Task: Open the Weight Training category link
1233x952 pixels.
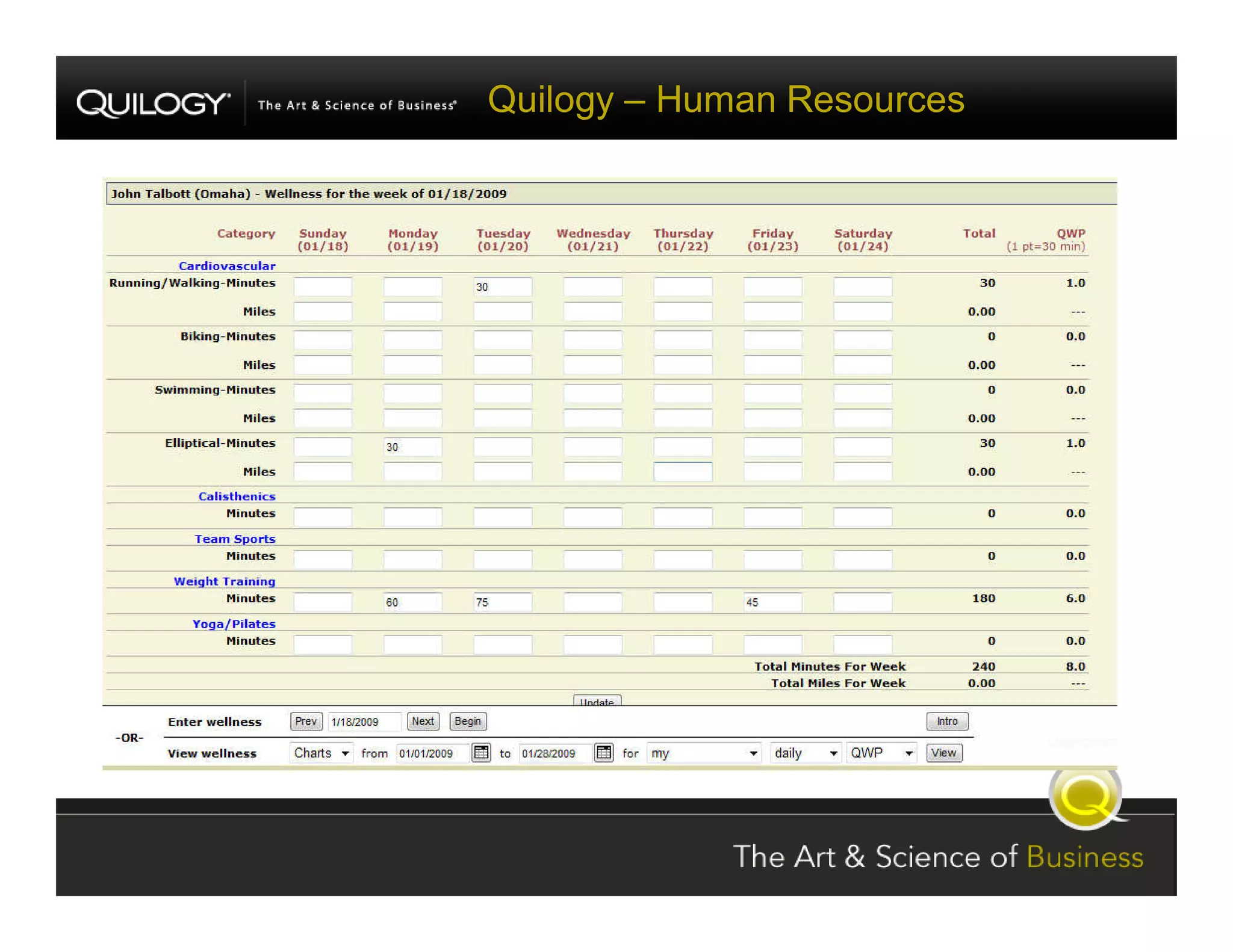Action: (x=225, y=581)
